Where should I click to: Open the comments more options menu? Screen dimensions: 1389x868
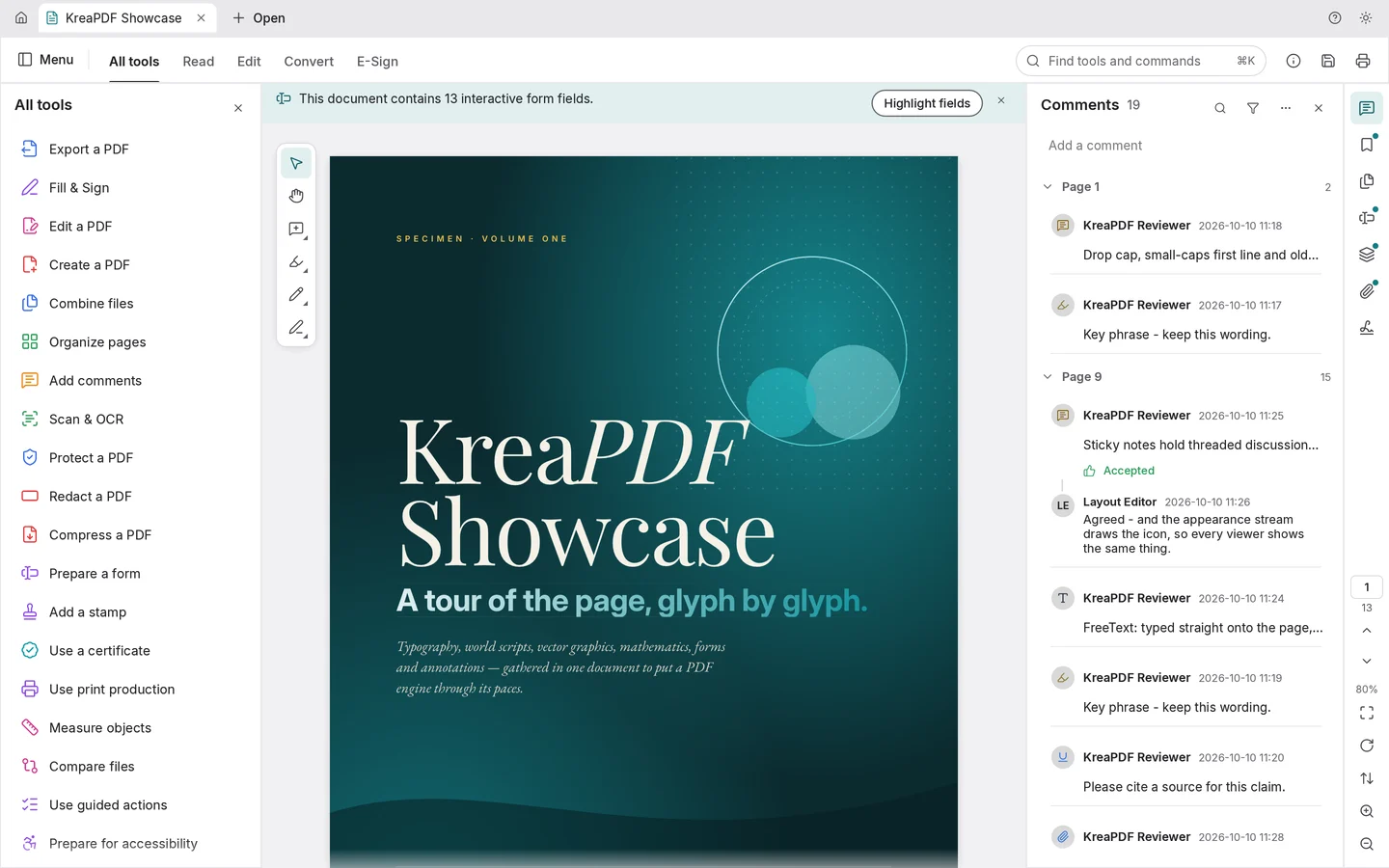(1286, 108)
